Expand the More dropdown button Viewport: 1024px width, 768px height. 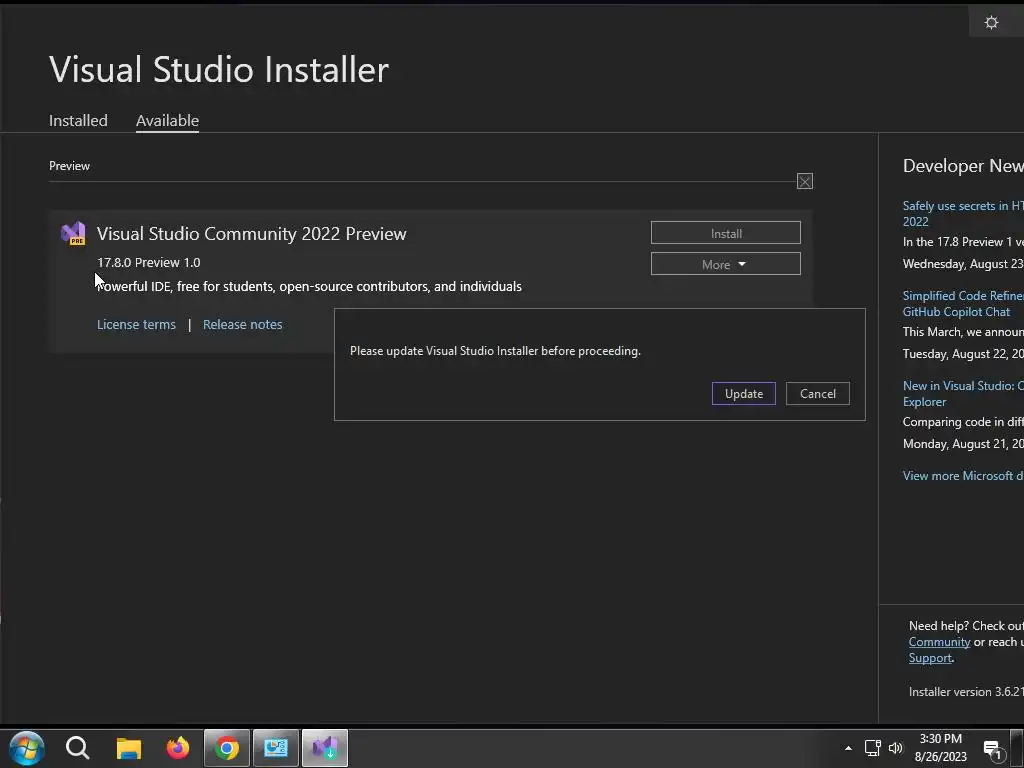[x=726, y=264]
